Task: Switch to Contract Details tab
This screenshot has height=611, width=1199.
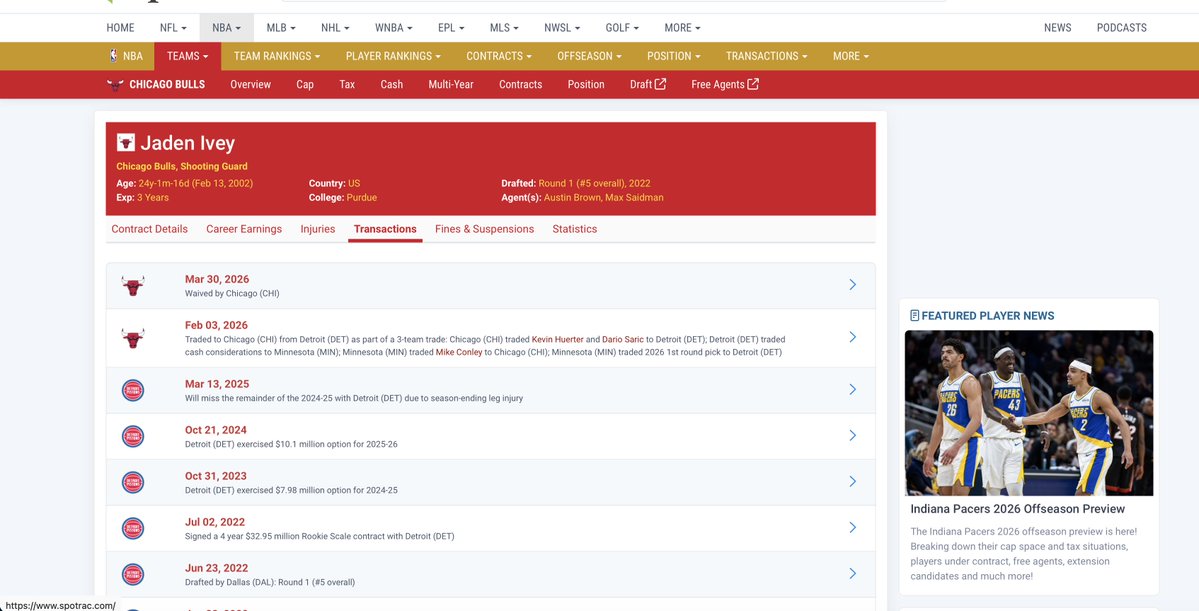Action: coord(149,229)
